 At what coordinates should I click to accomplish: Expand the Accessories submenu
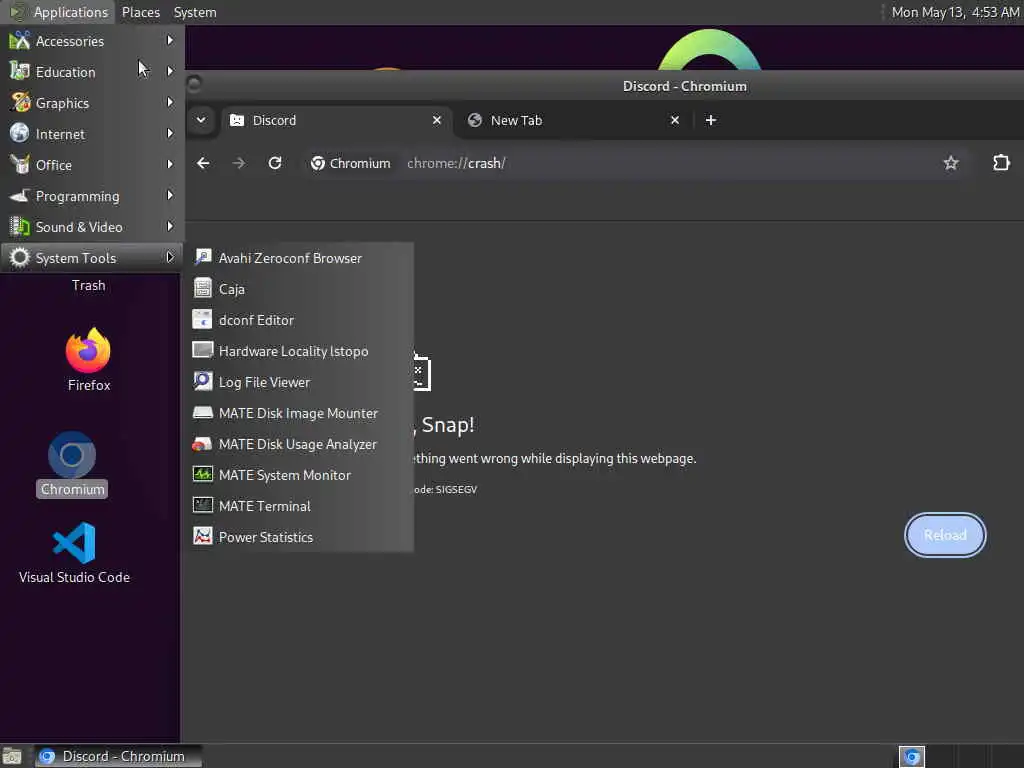[x=92, y=41]
